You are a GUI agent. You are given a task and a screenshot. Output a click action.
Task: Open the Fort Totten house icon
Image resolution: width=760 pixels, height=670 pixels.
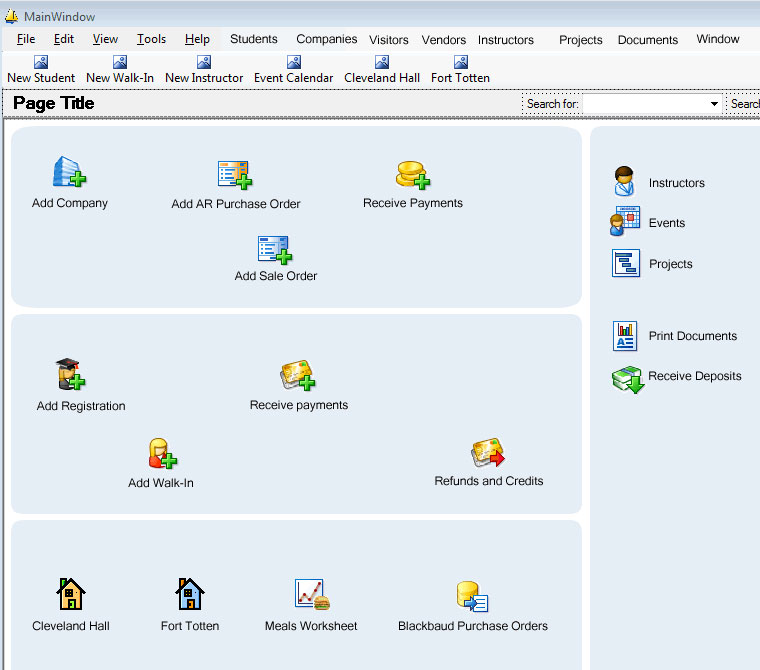click(x=190, y=593)
